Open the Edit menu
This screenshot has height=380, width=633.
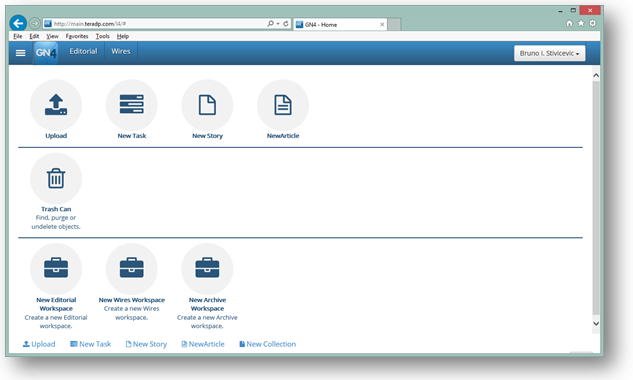(34, 36)
